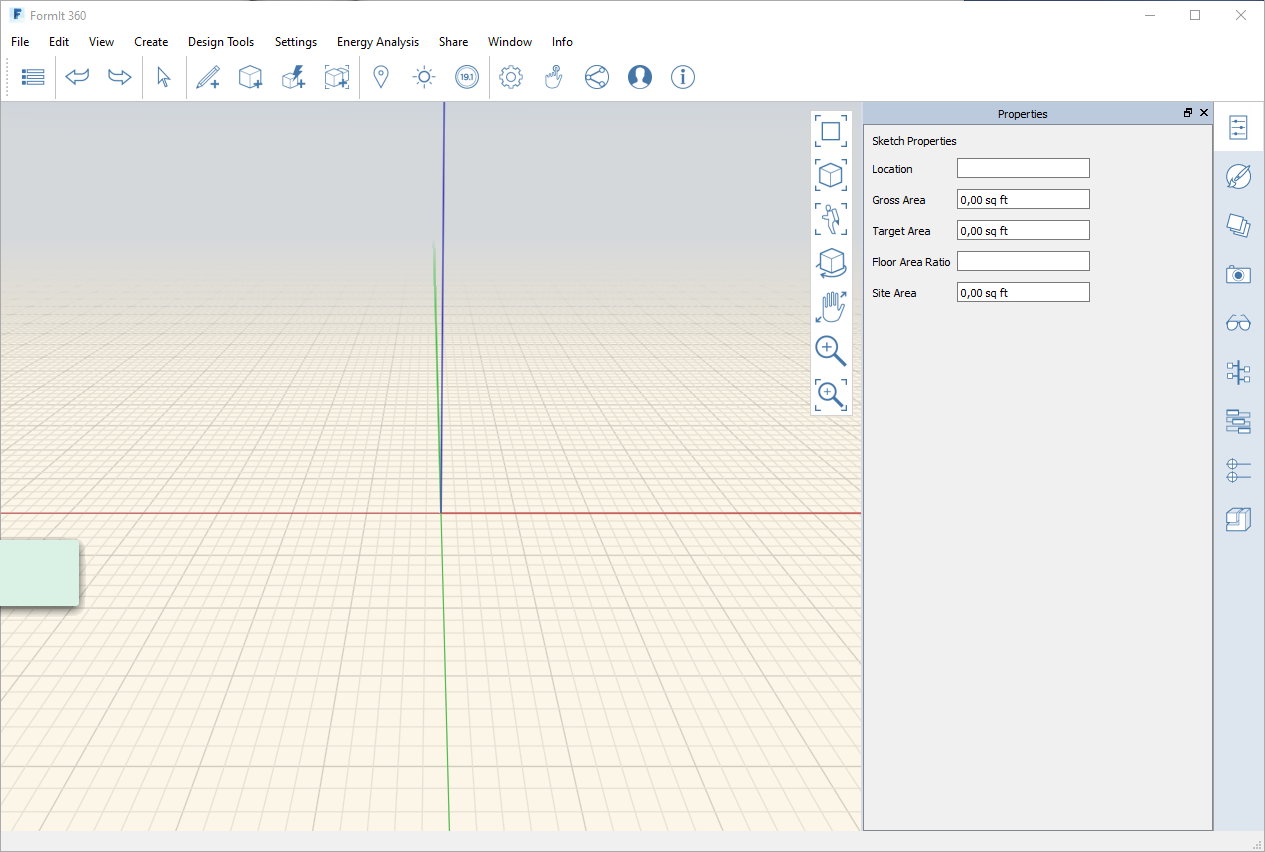1265x852 pixels.
Task: Open the Sun and shadows tool
Action: 424,77
